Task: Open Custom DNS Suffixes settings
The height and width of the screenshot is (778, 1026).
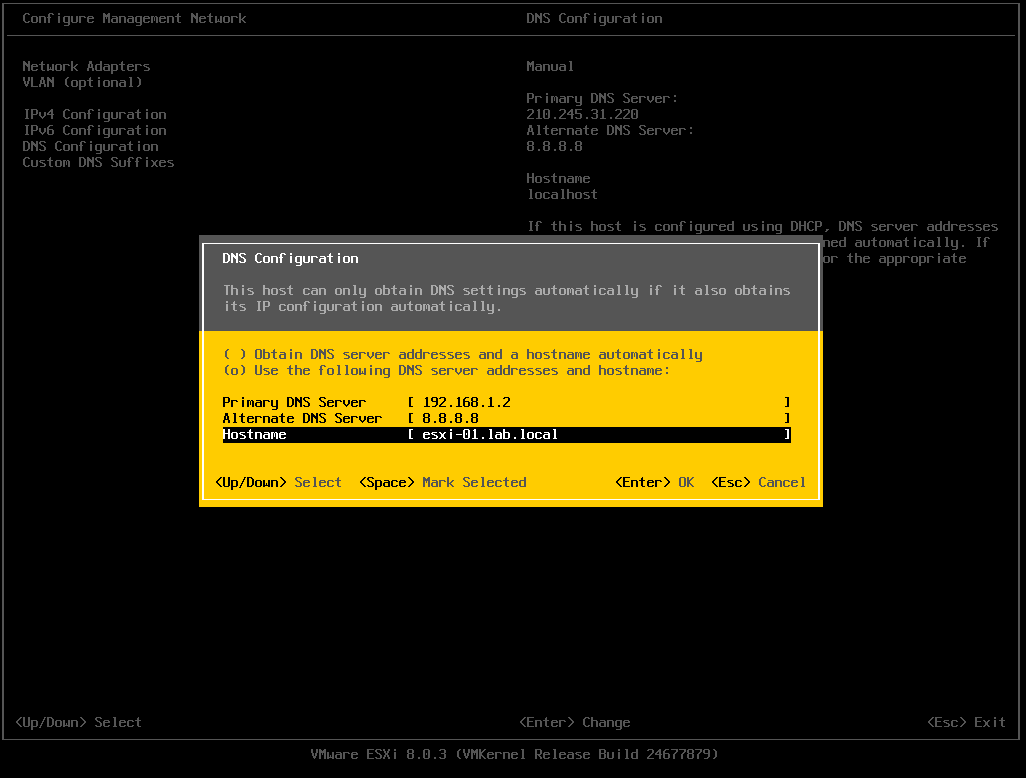Action: click(97, 162)
